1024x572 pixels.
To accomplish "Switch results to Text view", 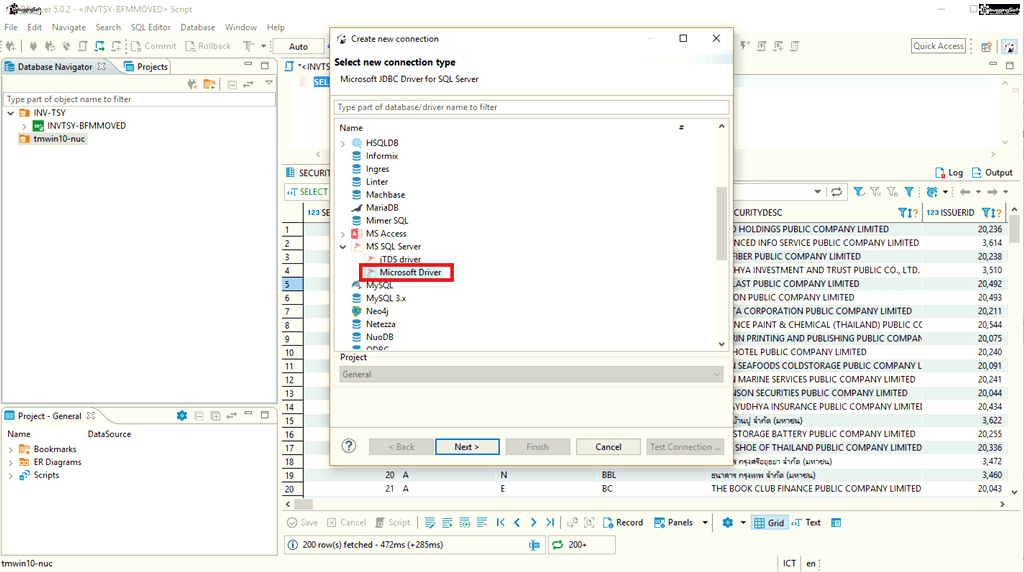I will [806, 522].
